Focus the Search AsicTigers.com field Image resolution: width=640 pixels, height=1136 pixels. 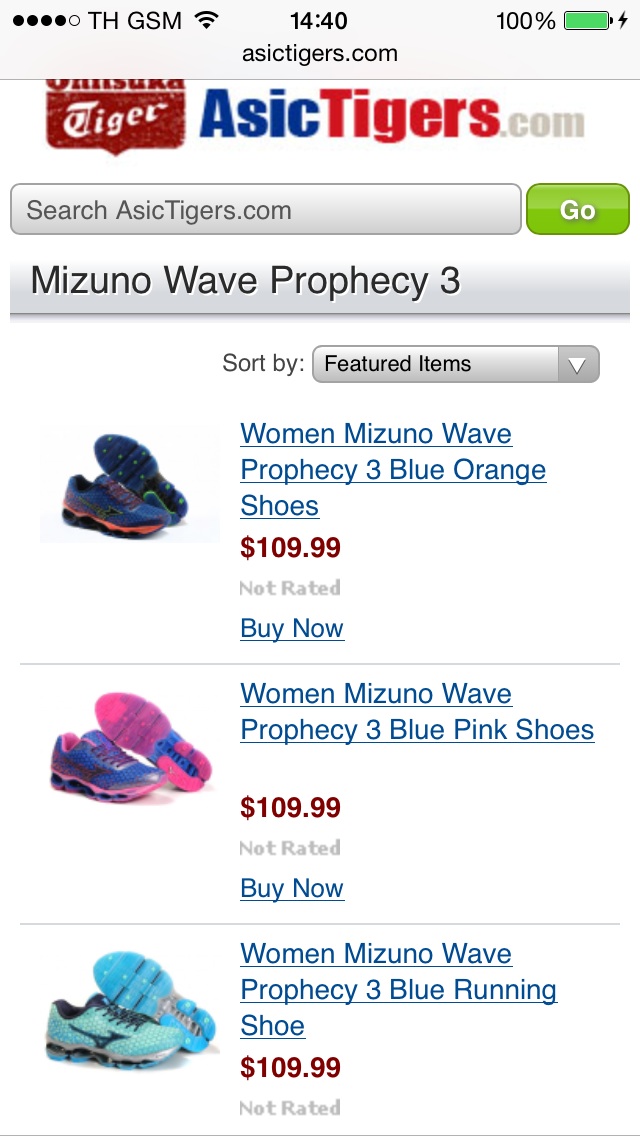(265, 210)
